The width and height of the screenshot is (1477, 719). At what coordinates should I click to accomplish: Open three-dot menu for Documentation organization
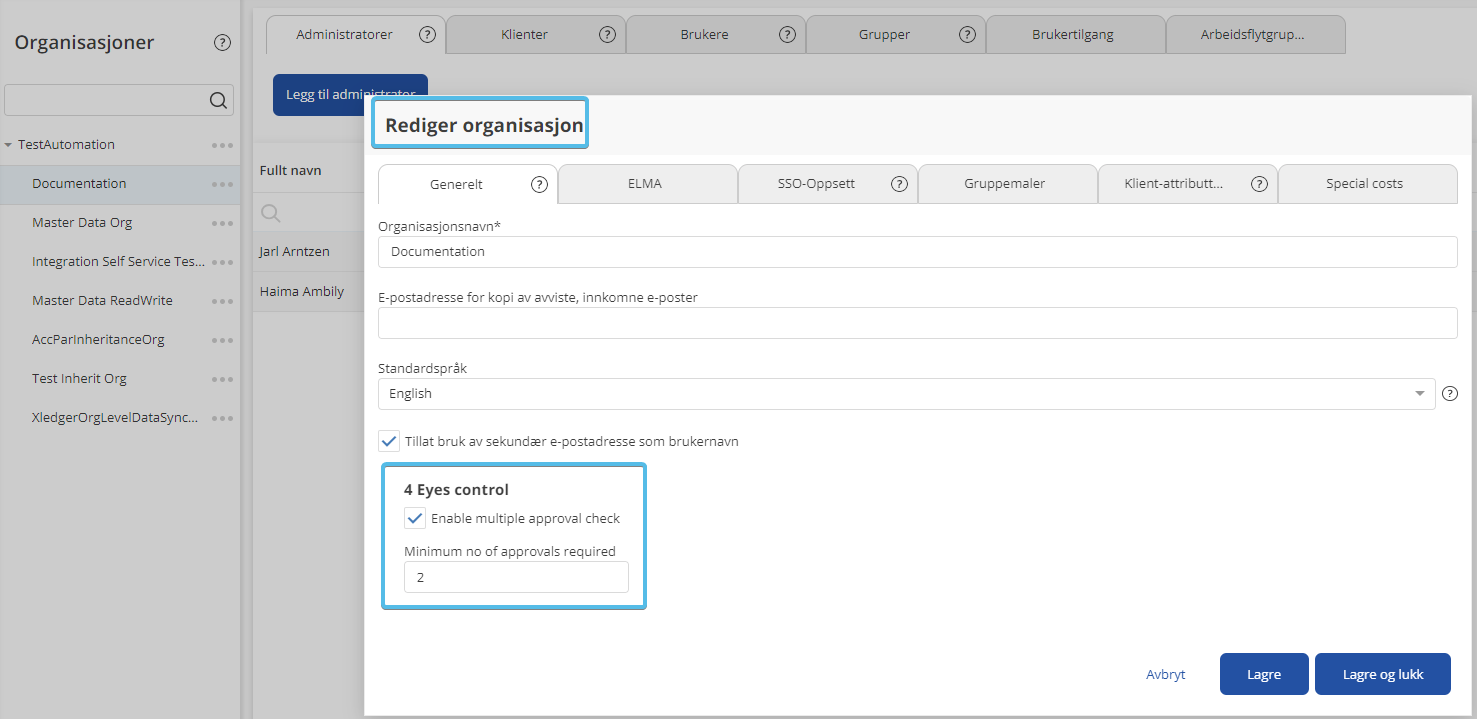pos(222,184)
